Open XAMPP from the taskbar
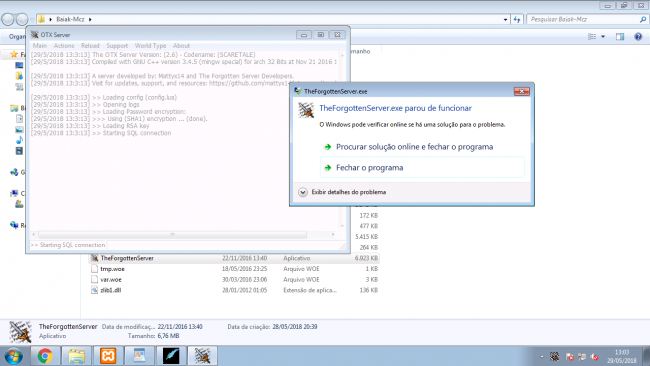The height and width of the screenshot is (366, 650). 108,356
